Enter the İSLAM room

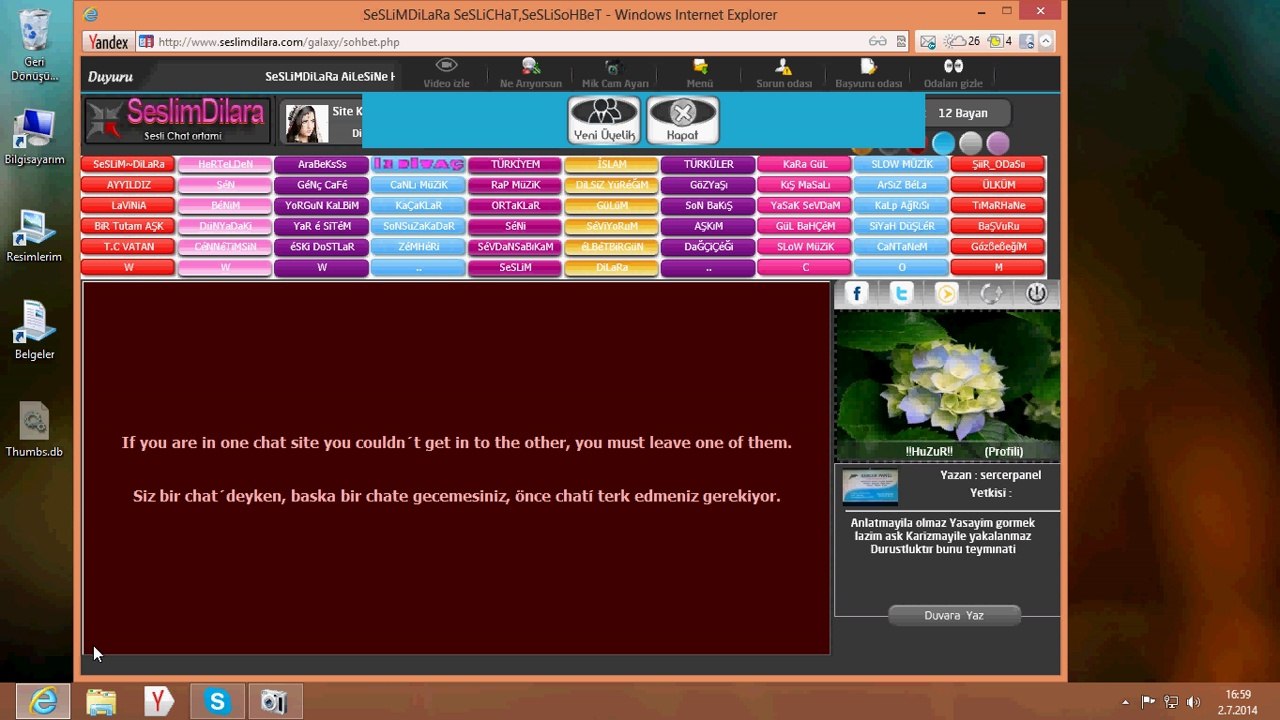[x=612, y=164]
